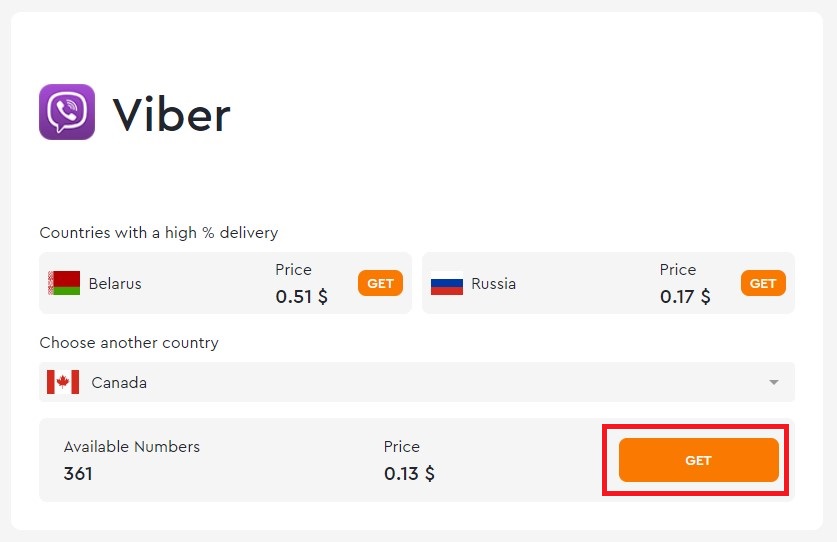Click the 'Countries with a high % delivery' text
The width and height of the screenshot is (837, 542).
[x=158, y=233]
